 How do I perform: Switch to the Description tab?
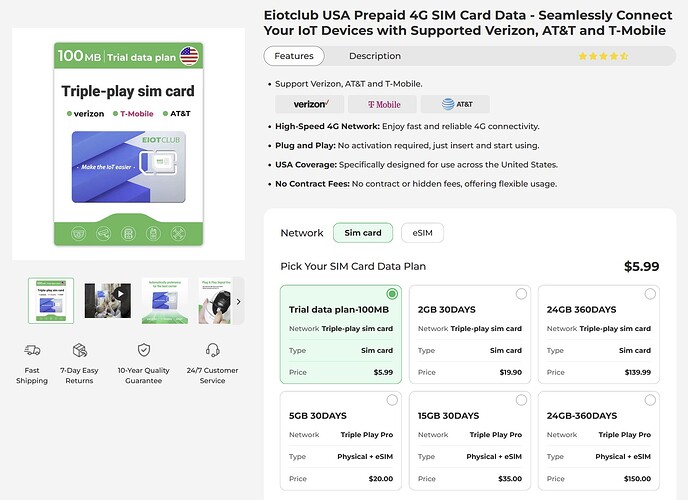pyautogui.click(x=375, y=56)
